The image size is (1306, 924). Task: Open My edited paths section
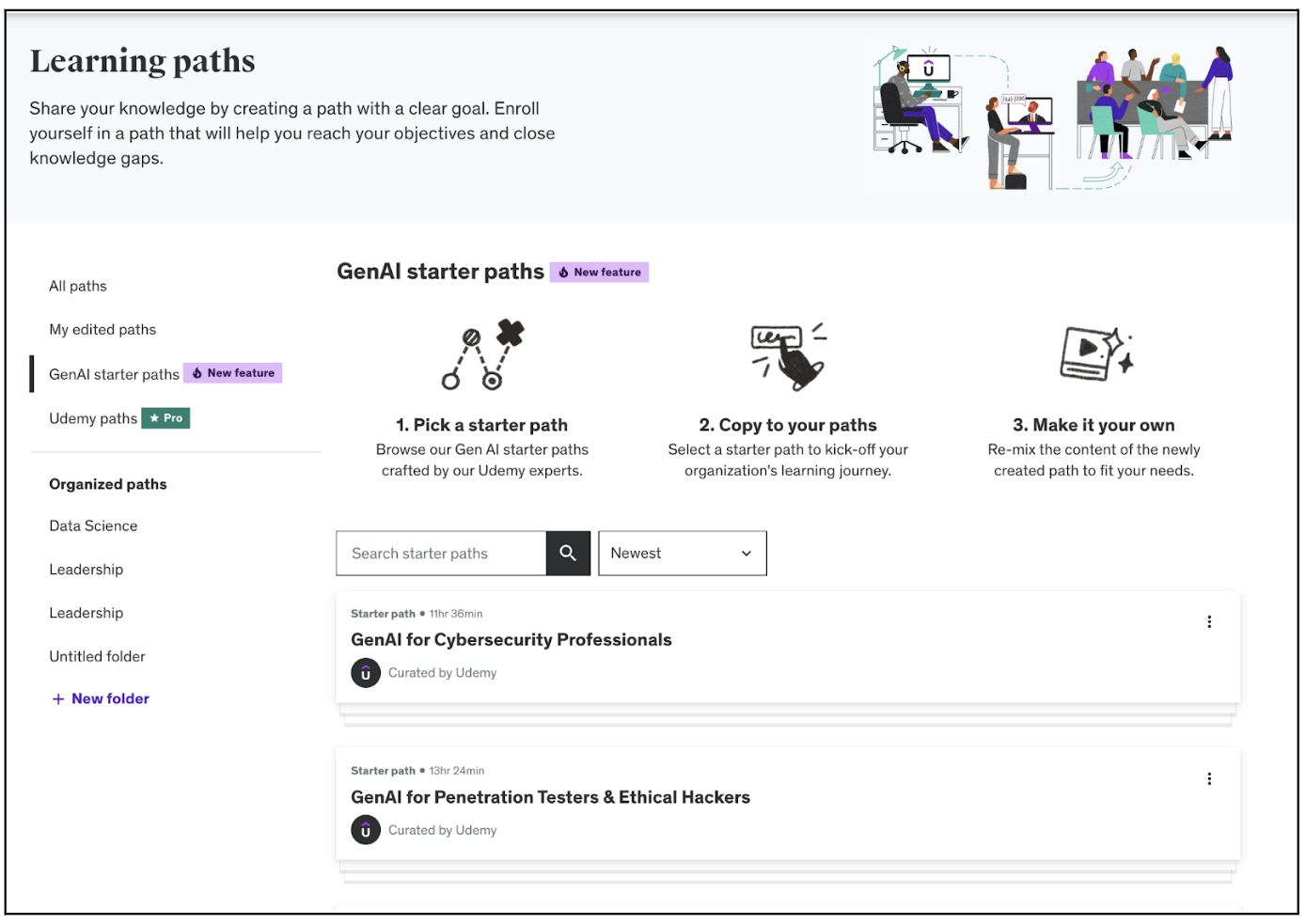(102, 330)
